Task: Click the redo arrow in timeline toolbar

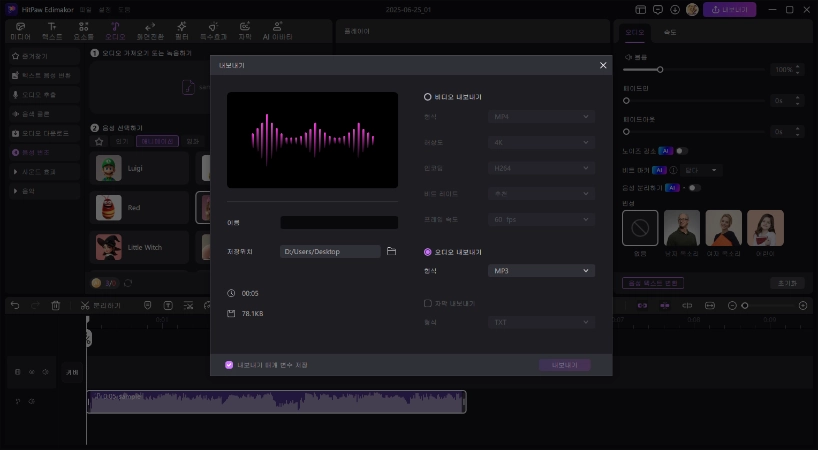Action: 35,306
